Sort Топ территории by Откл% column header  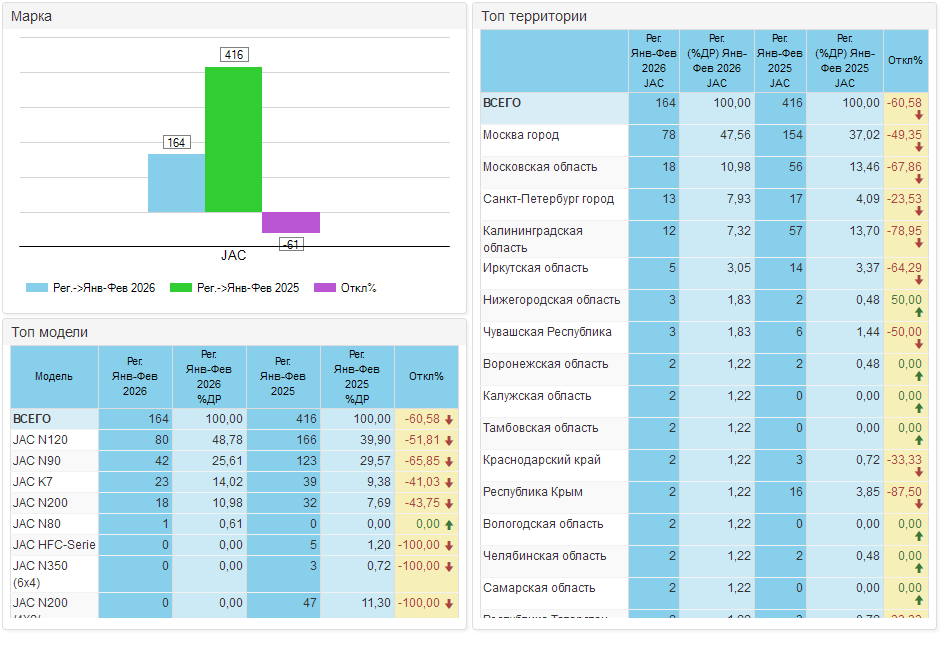click(x=905, y=60)
